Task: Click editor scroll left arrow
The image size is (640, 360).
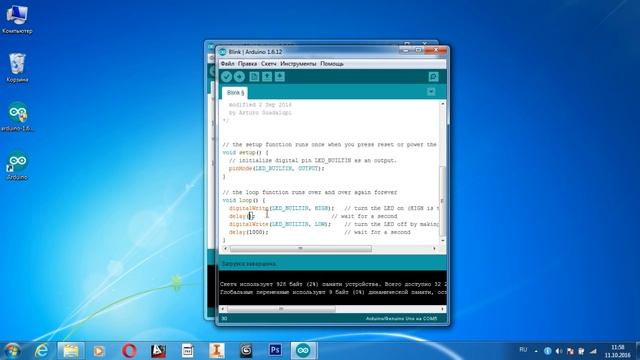Action: pyautogui.click(x=225, y=249)
